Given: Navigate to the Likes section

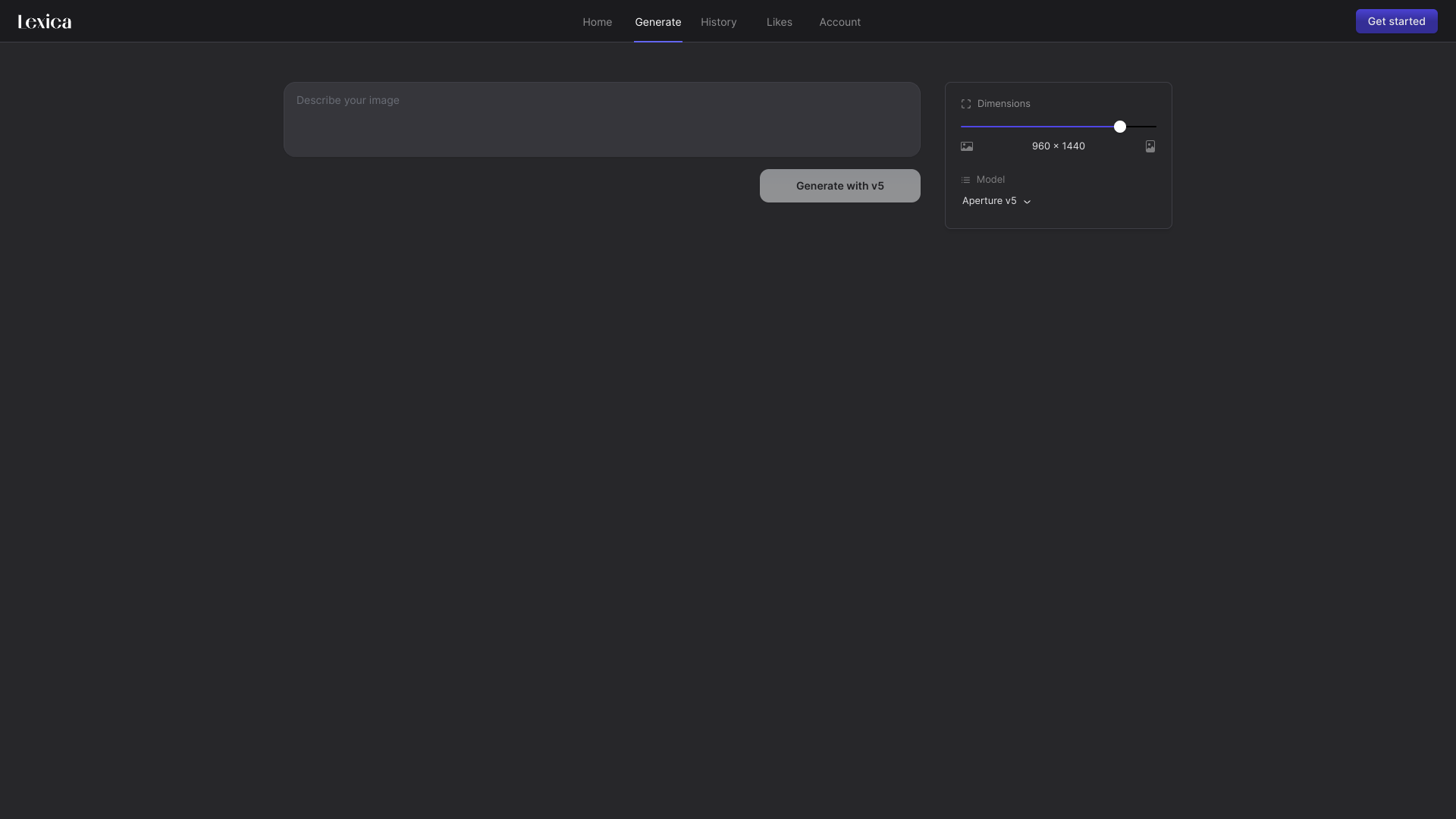Looking at the screenshot, I should (x=779, y=22).
